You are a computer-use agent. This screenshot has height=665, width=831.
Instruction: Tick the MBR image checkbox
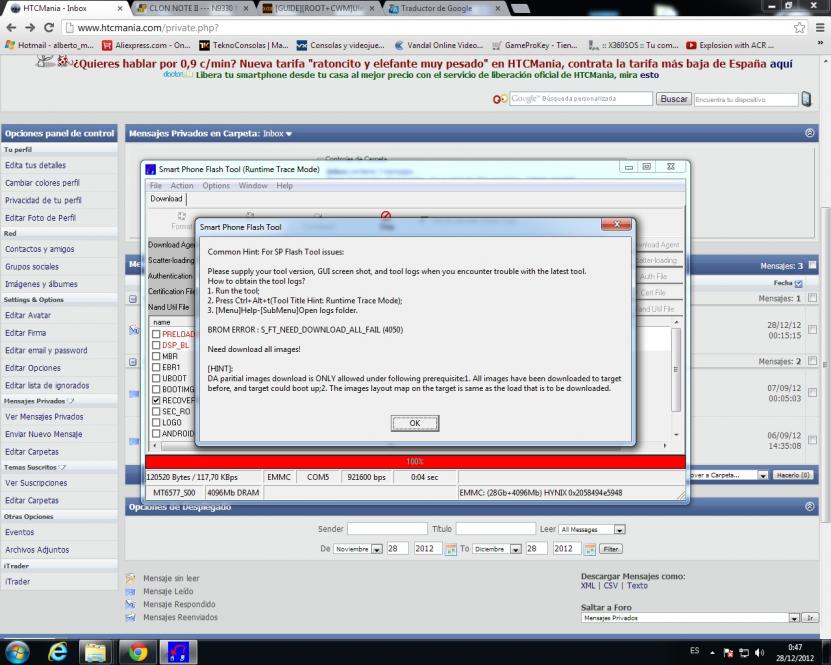coord(156,356)
